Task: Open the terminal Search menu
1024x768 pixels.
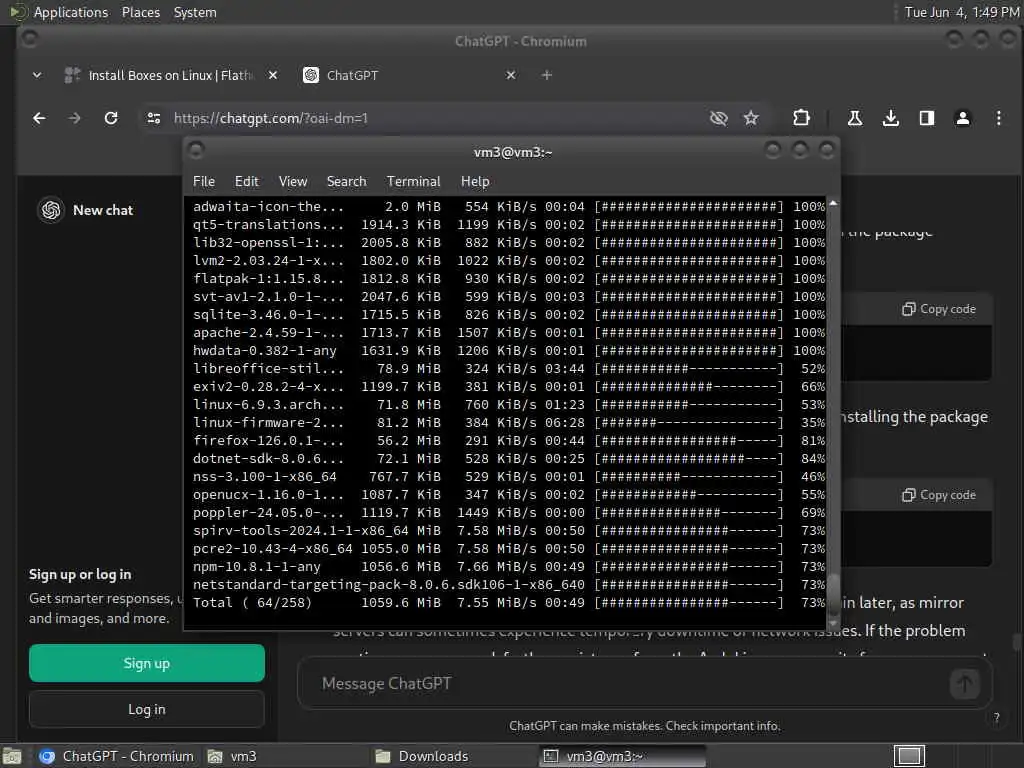Action: tap(346, 182)
